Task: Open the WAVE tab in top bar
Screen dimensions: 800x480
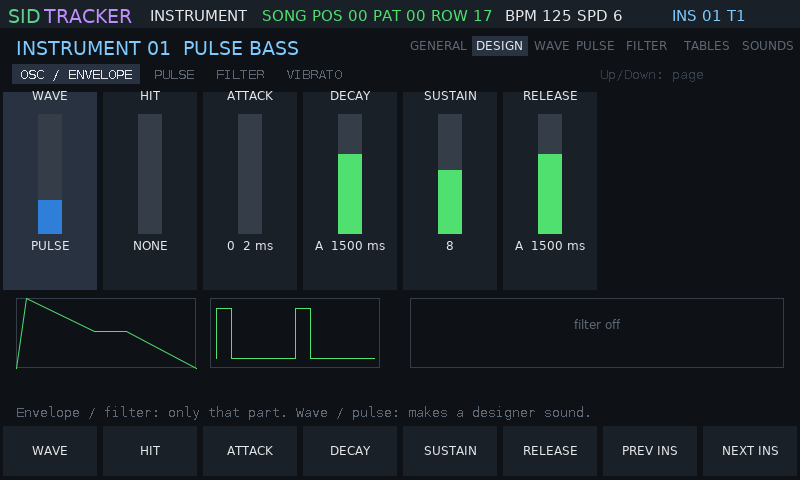Action: (x=552, y=46)
